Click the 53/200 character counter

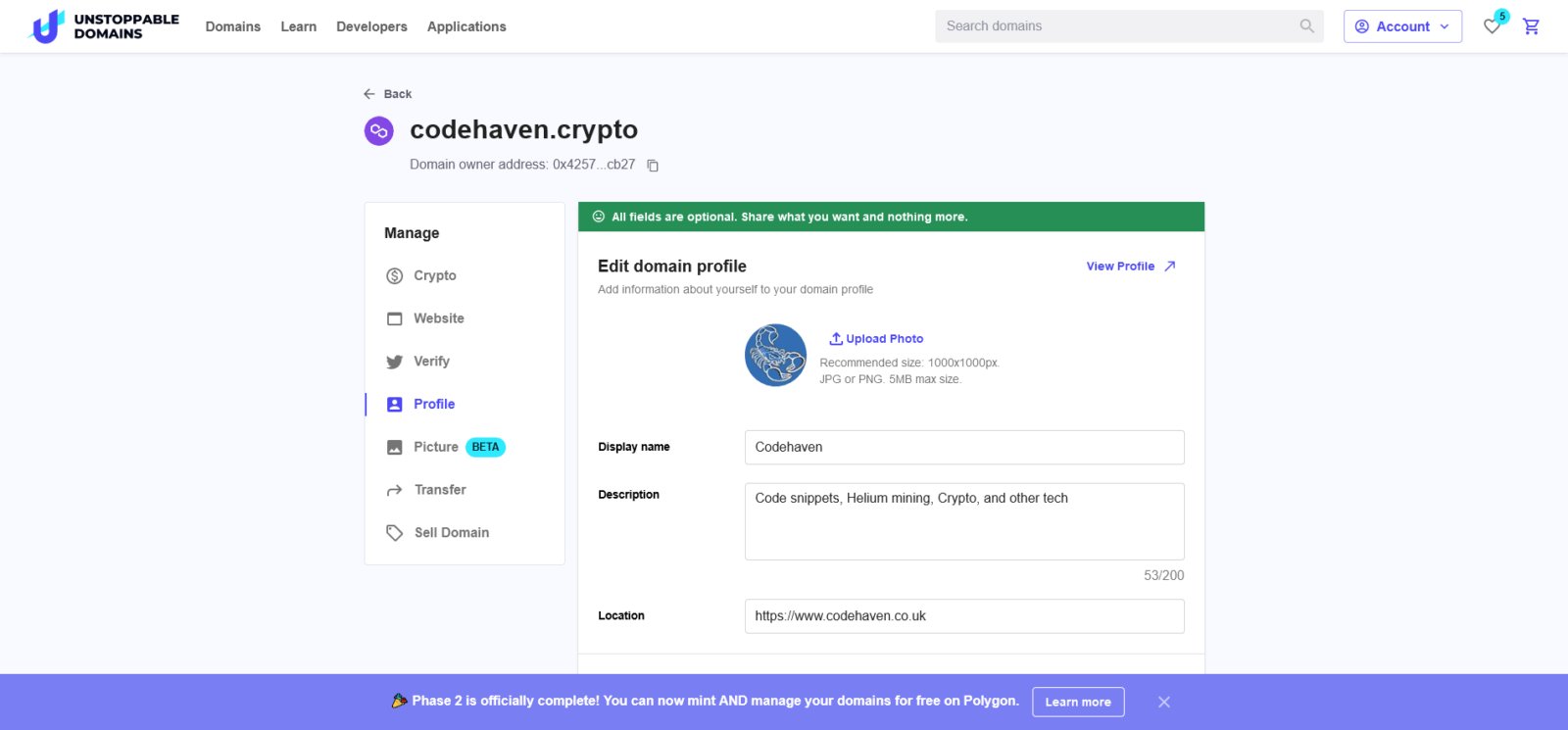pos(1163,575)
